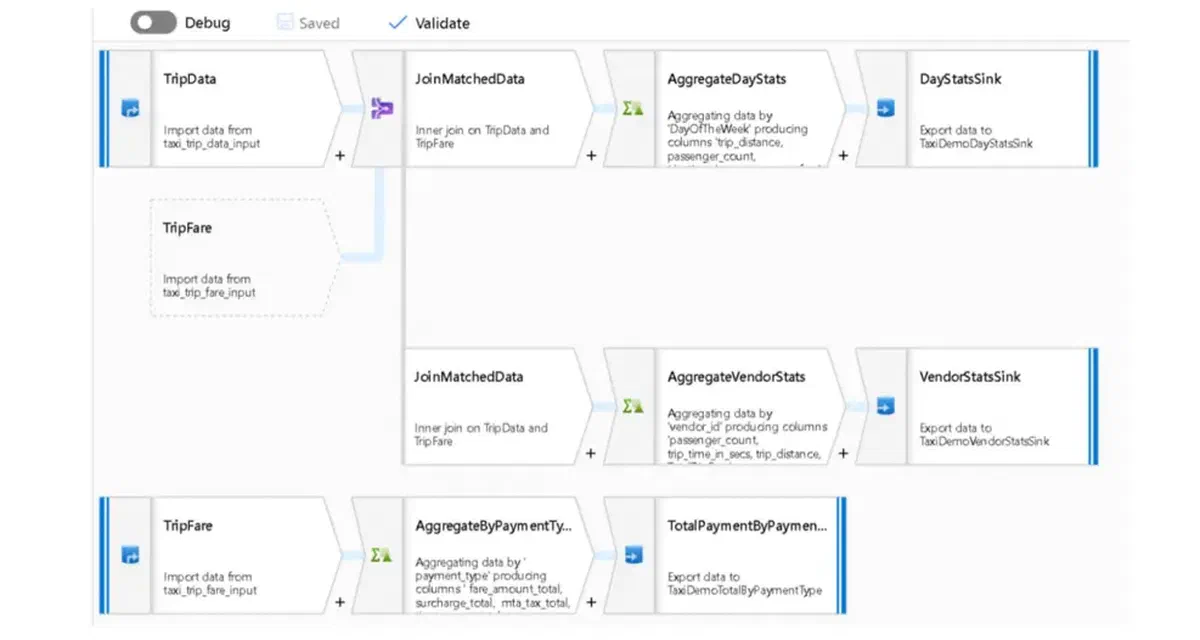
Task: Select the dashed TripFare source node
Action: (x=240, y=258)
